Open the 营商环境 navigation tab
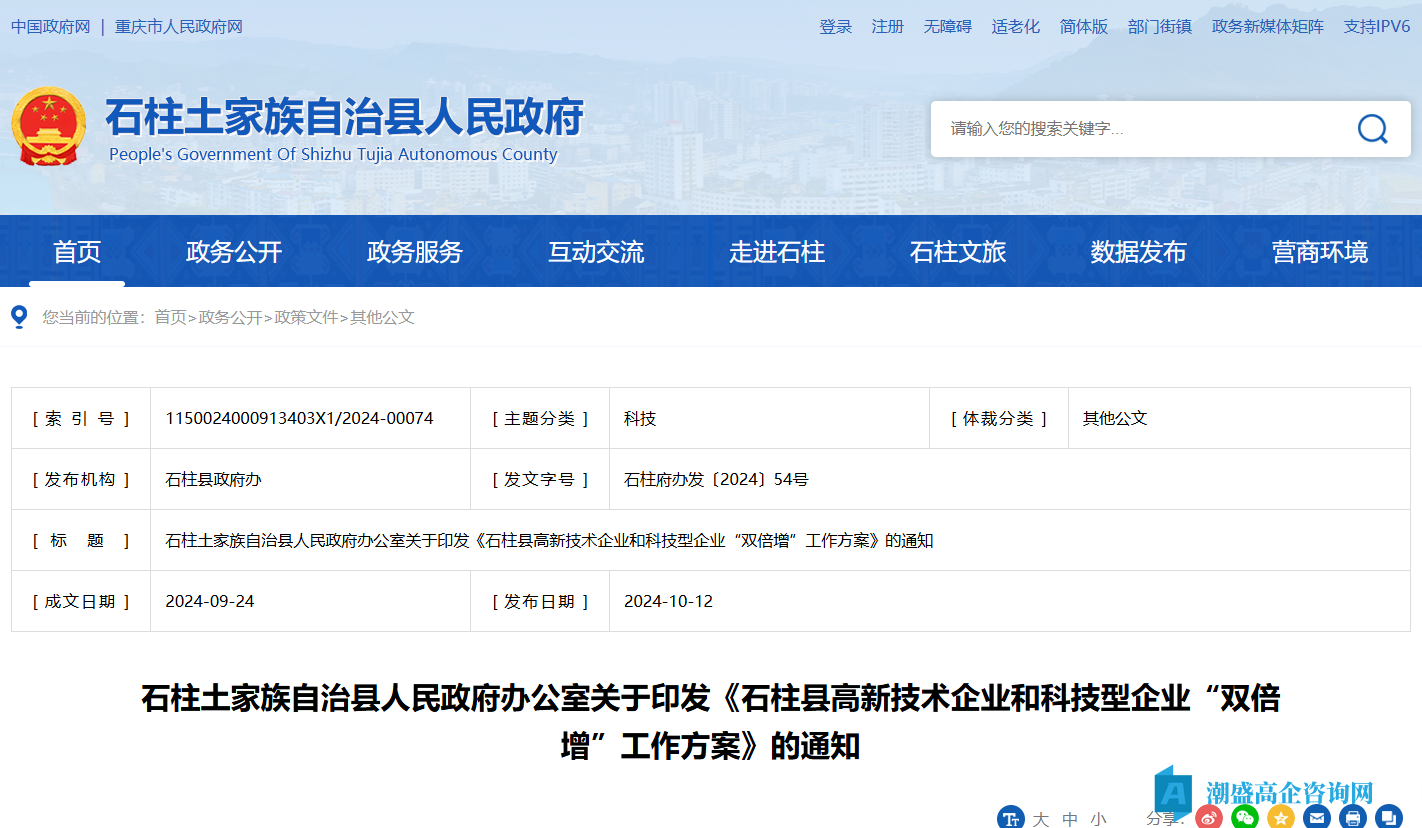1422x828 pixels. click(1320, 252)
